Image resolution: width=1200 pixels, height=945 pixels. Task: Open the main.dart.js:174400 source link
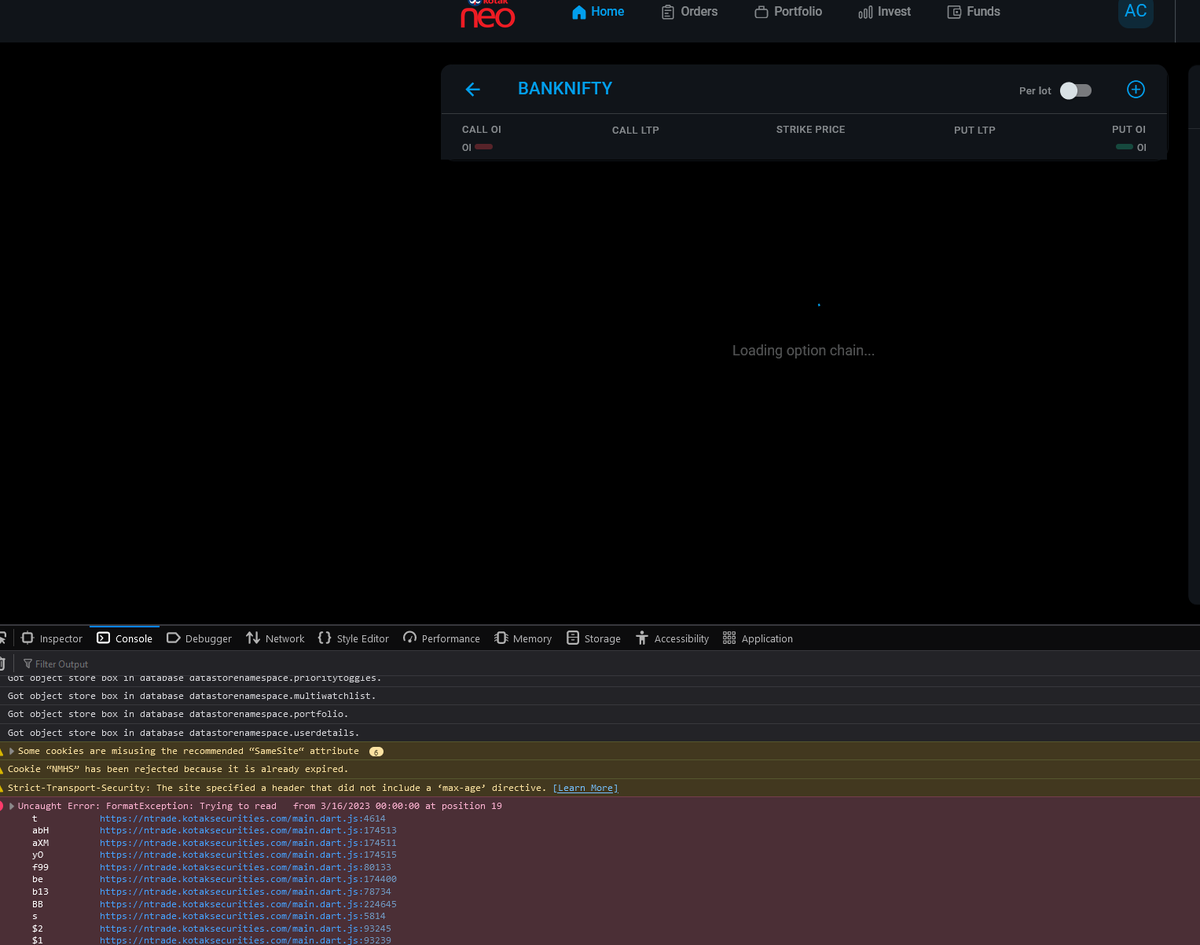coord(248,879)
